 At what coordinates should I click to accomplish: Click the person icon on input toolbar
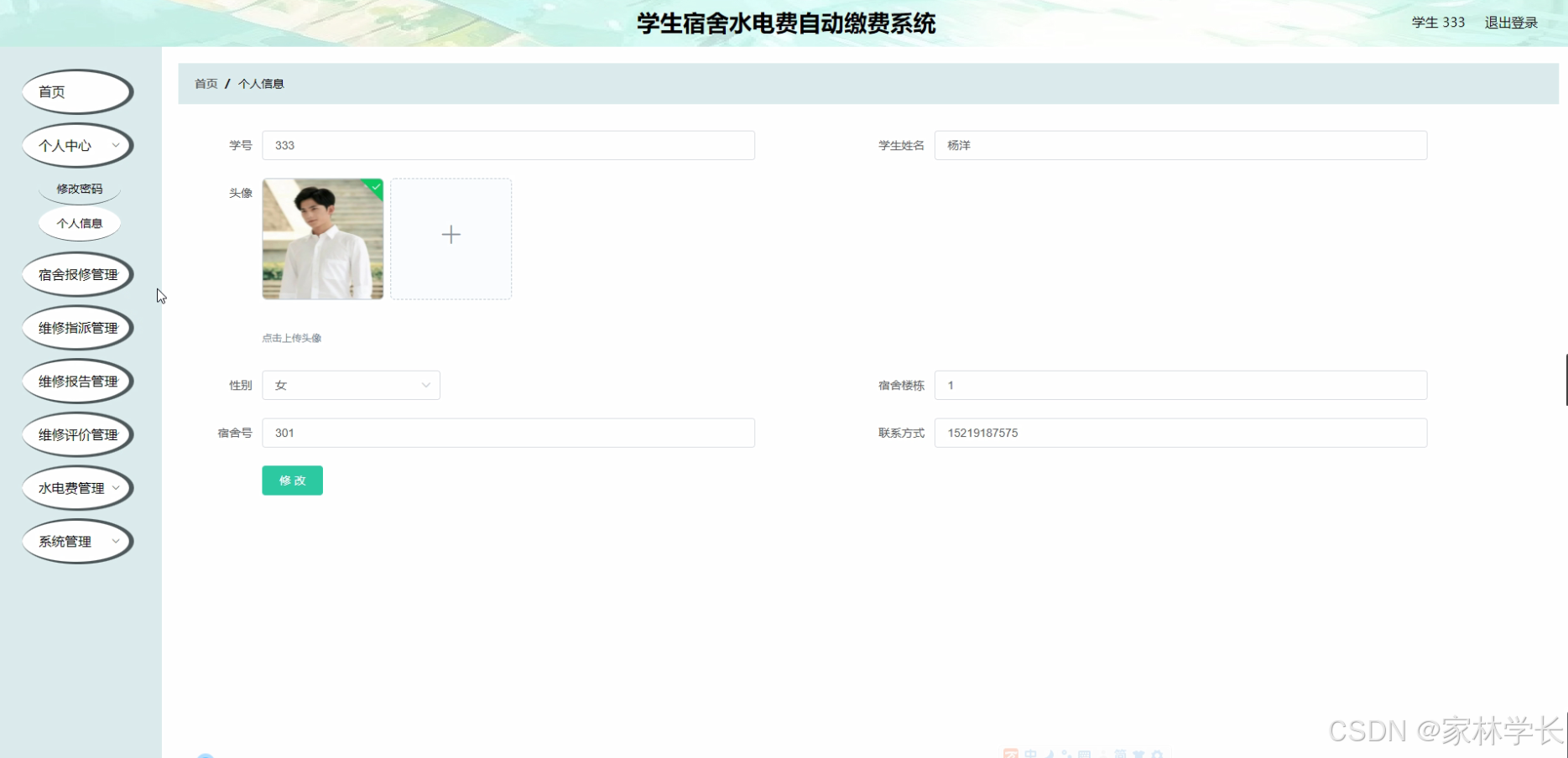pos(1102,753)
